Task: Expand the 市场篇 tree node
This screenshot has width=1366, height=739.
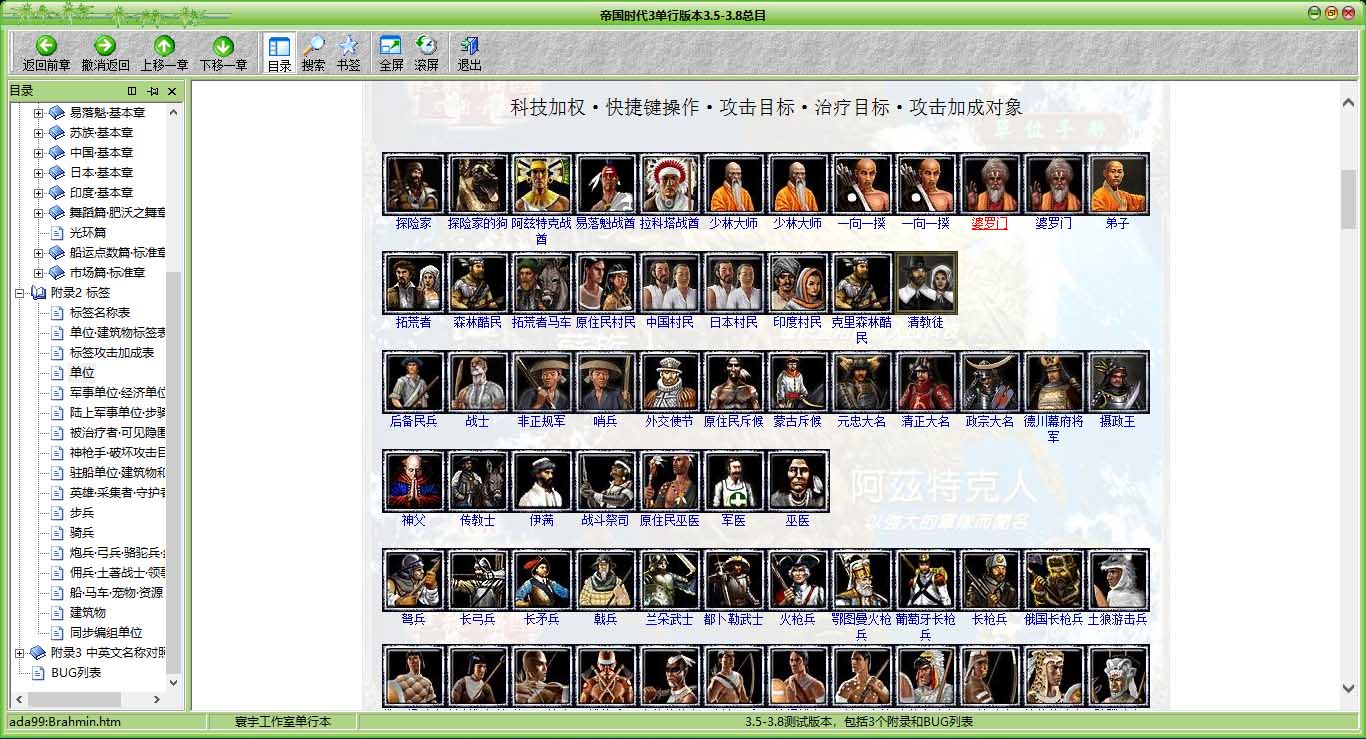Action: tap(38, 272)
